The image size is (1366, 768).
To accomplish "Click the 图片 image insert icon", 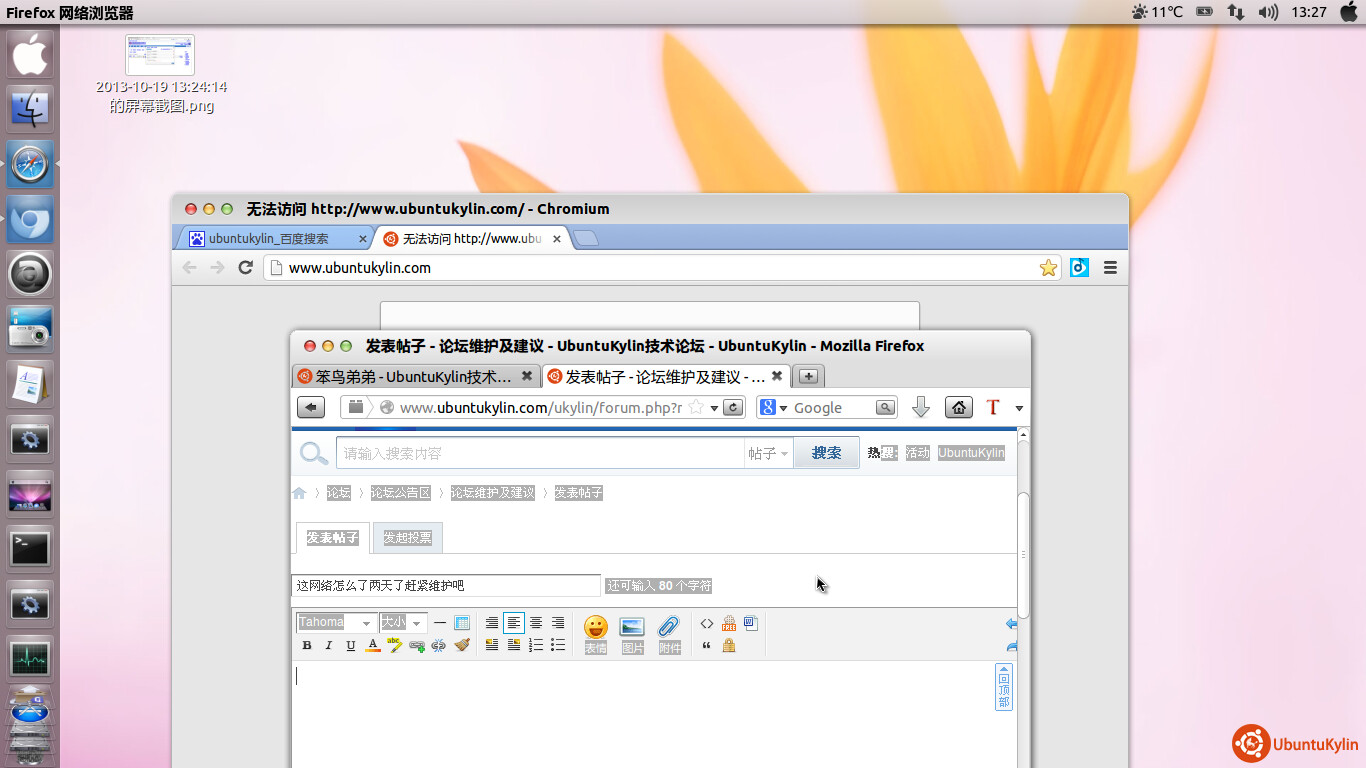I will coord(632,628).
